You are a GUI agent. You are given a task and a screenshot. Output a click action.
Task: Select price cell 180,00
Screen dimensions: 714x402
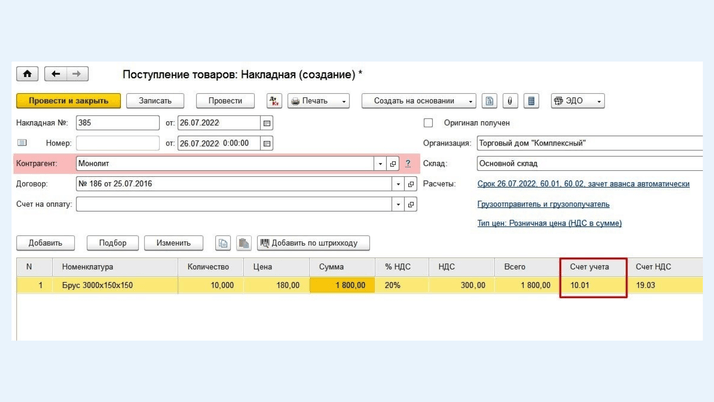[x=276, y=285]
